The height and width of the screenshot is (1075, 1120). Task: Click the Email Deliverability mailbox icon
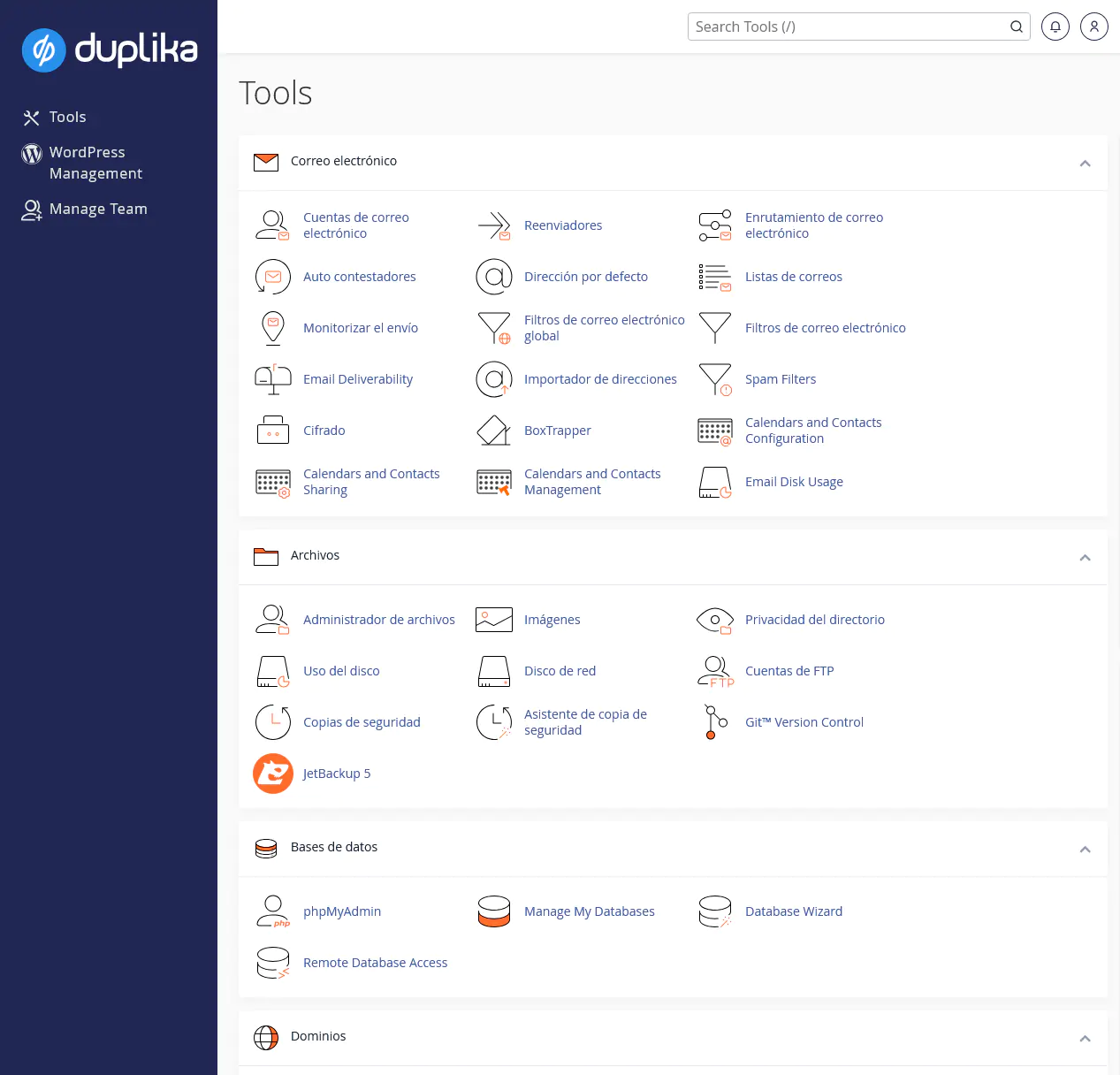point(273,379)
